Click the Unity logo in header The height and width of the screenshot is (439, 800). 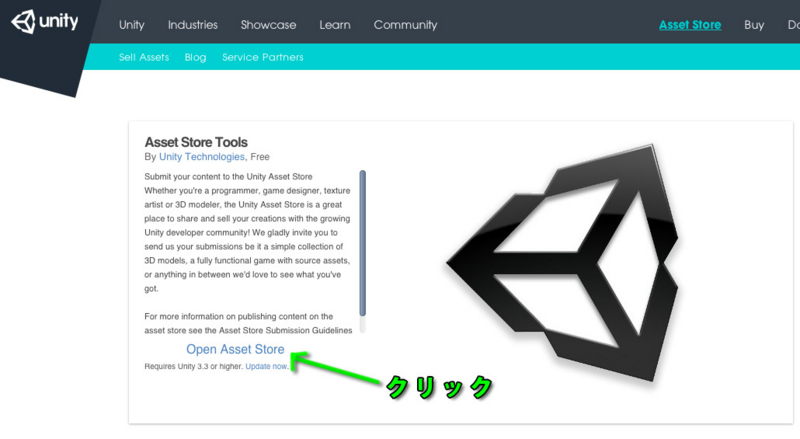[45, 22]
